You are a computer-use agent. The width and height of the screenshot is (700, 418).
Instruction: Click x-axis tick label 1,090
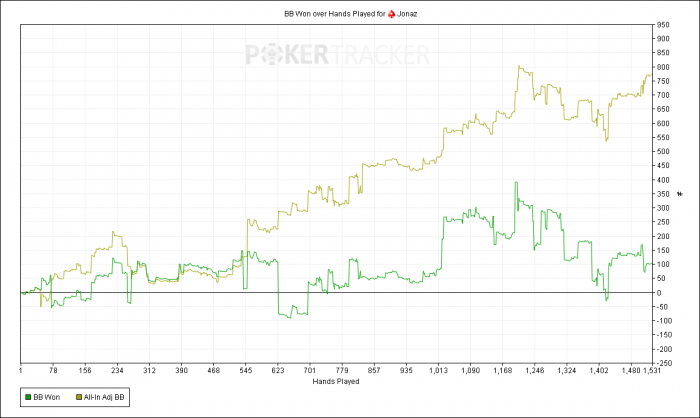coord(470,370)
